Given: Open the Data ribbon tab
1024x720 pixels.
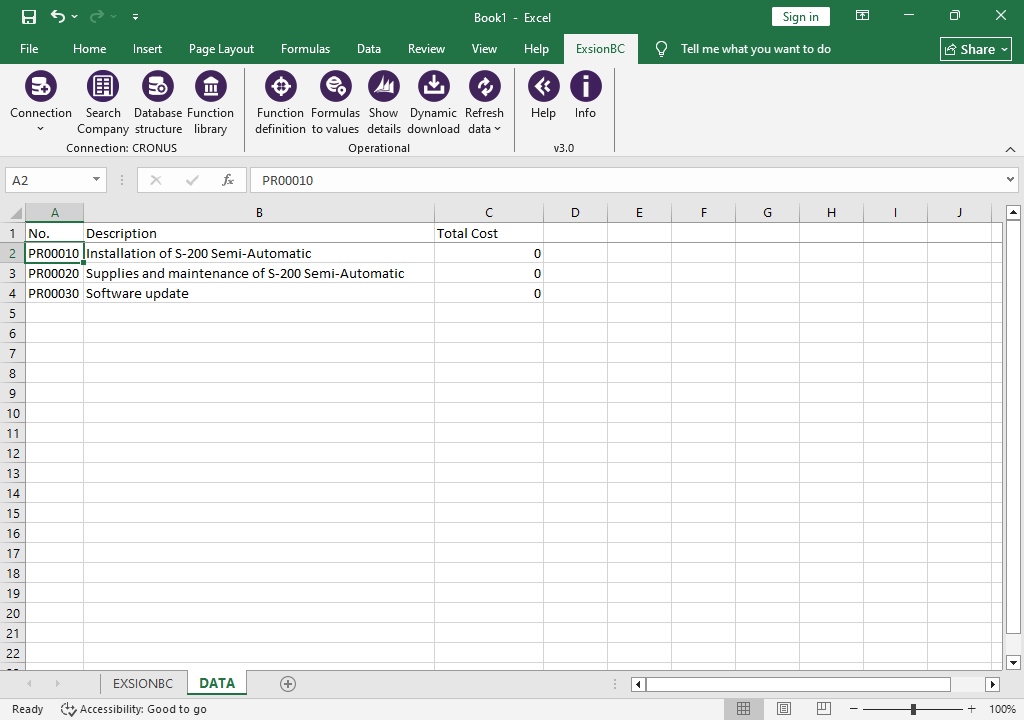Looking at the screenshot, I should [x=369, y=49].
